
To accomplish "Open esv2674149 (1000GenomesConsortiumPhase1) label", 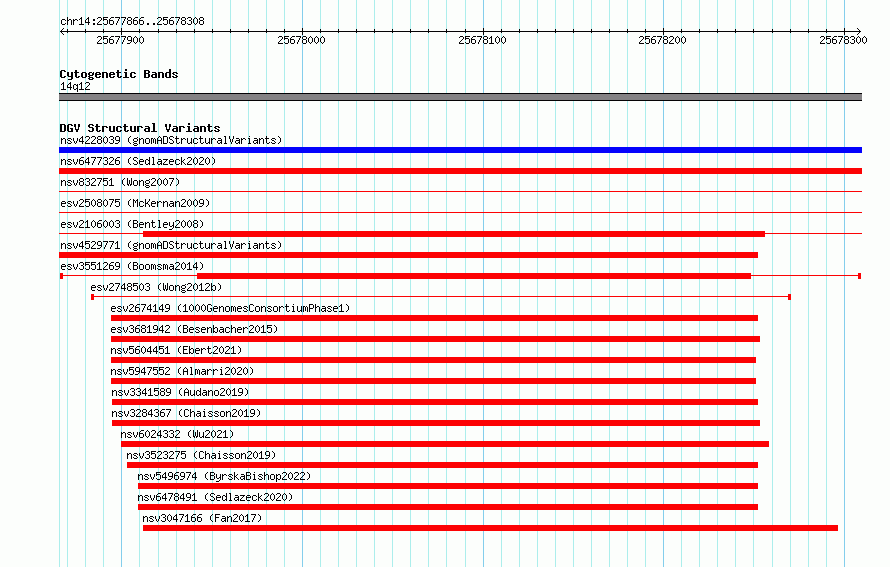I will pos(230,308).
